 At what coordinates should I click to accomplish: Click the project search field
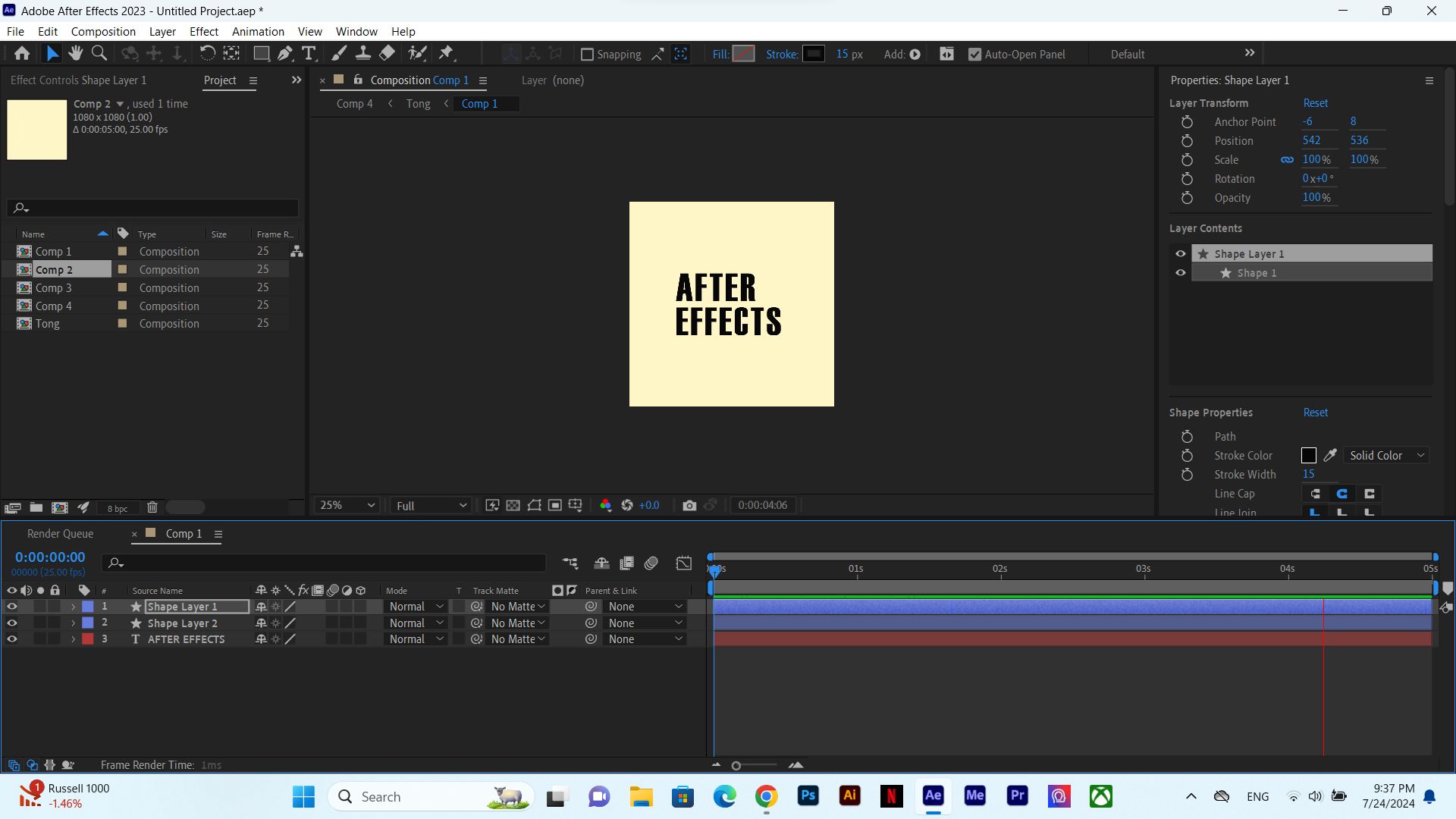[152, 208]
